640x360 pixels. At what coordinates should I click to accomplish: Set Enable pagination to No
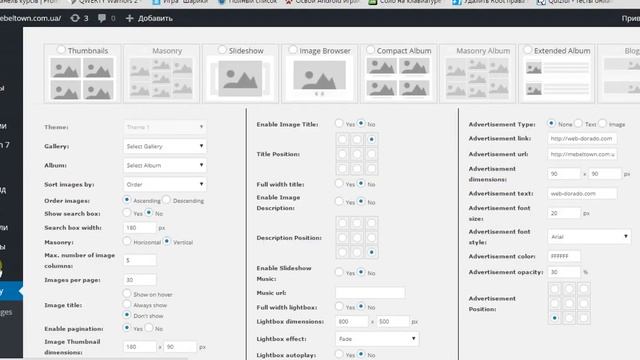[x=149, y=327]
